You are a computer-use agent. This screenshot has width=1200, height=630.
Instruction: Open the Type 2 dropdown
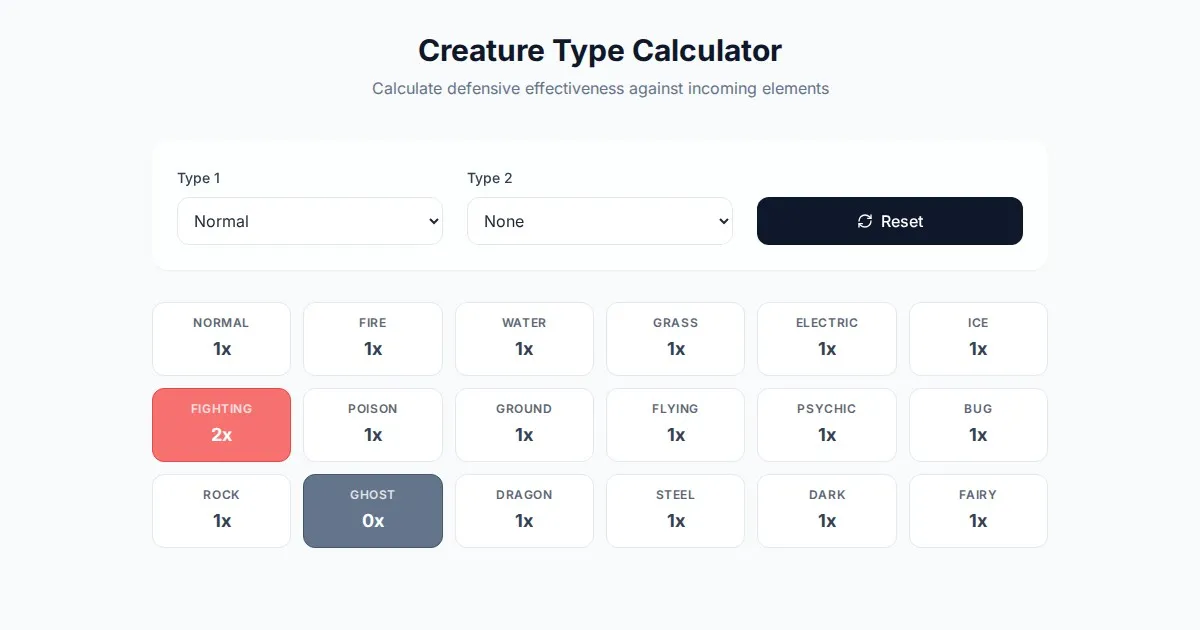point(600,221)
